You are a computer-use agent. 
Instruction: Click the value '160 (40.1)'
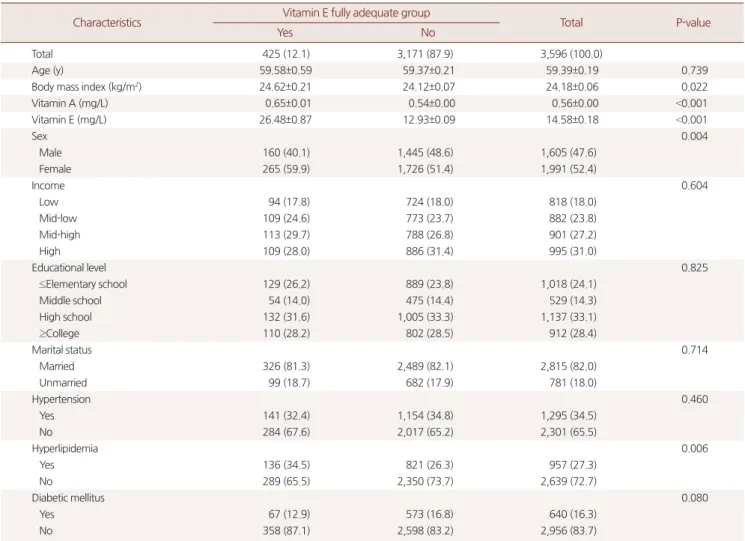tap(286, 152)
